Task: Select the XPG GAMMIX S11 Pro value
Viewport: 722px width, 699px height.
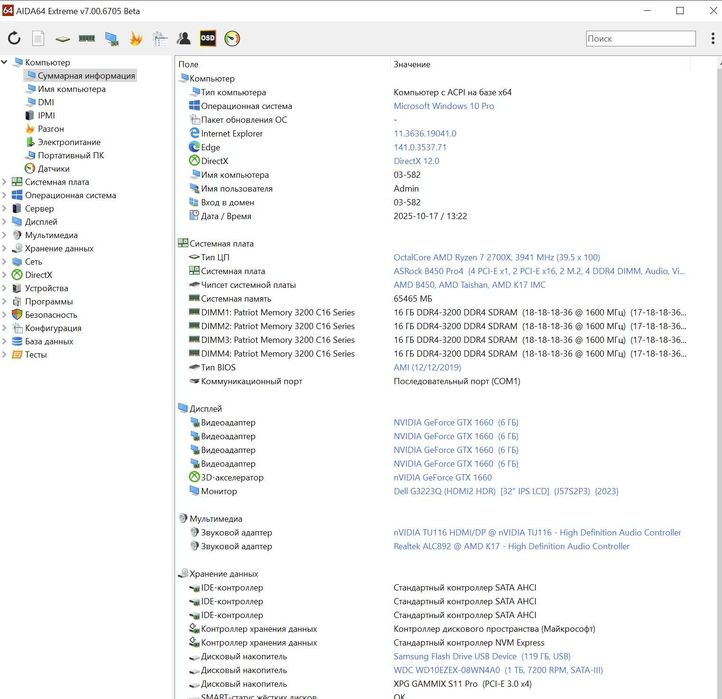Action: pos(462,684)
